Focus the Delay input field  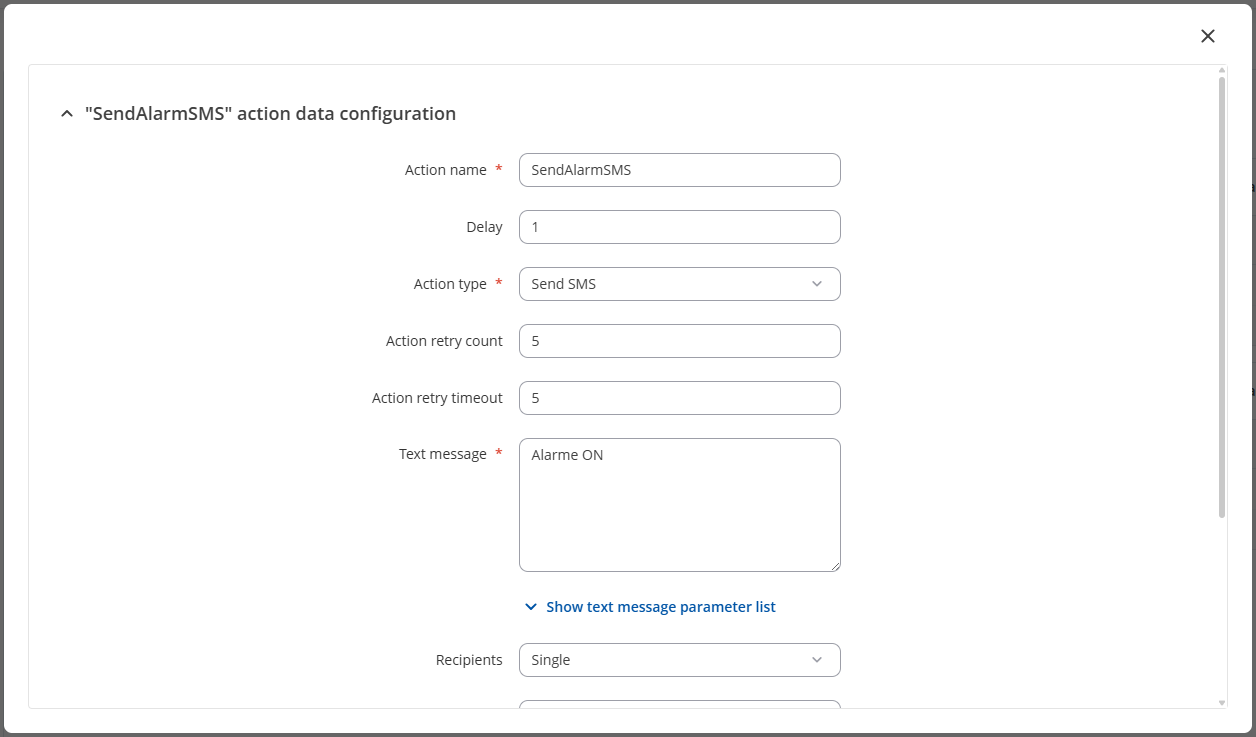679,227
